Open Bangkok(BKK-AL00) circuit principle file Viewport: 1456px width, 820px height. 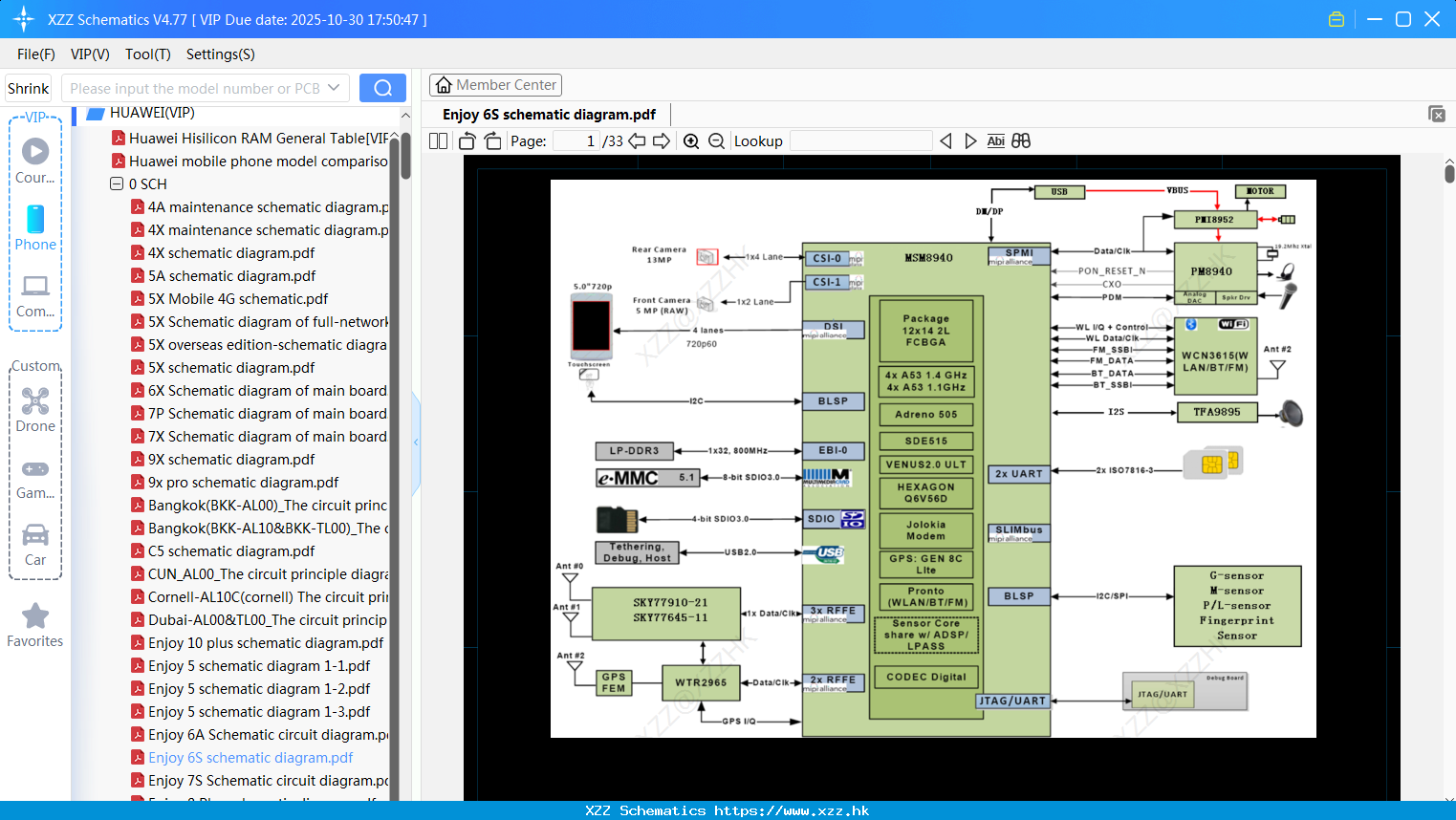coord(259,505)
